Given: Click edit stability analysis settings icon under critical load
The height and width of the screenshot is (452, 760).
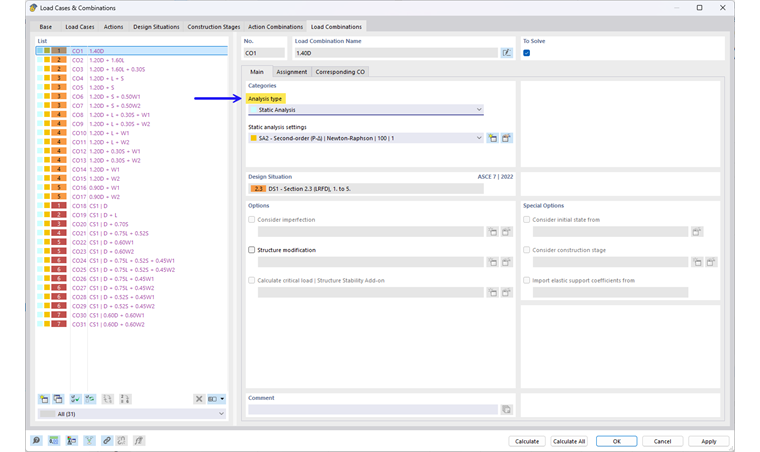Looking at the screenshot, I should tap(507, 293).
